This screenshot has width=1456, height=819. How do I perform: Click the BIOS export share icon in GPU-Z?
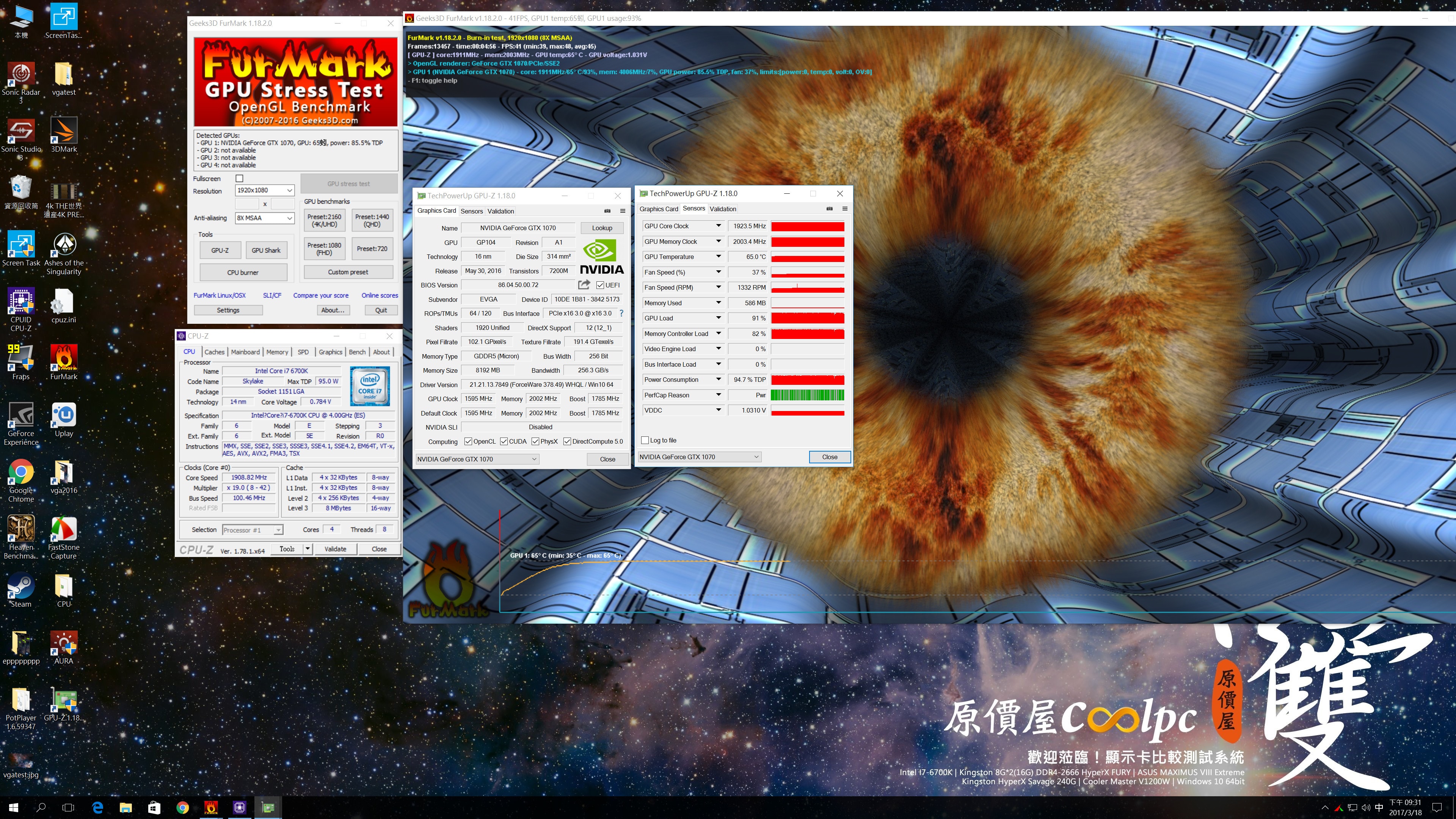point(584,285)
